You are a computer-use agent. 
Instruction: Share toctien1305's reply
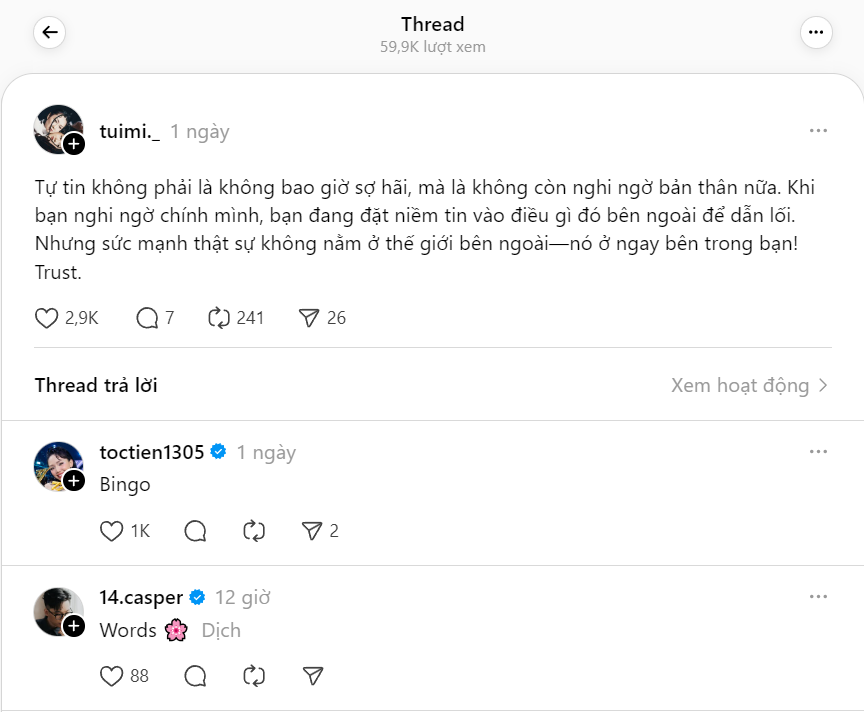pyautogui.click(x=312, y=531)
